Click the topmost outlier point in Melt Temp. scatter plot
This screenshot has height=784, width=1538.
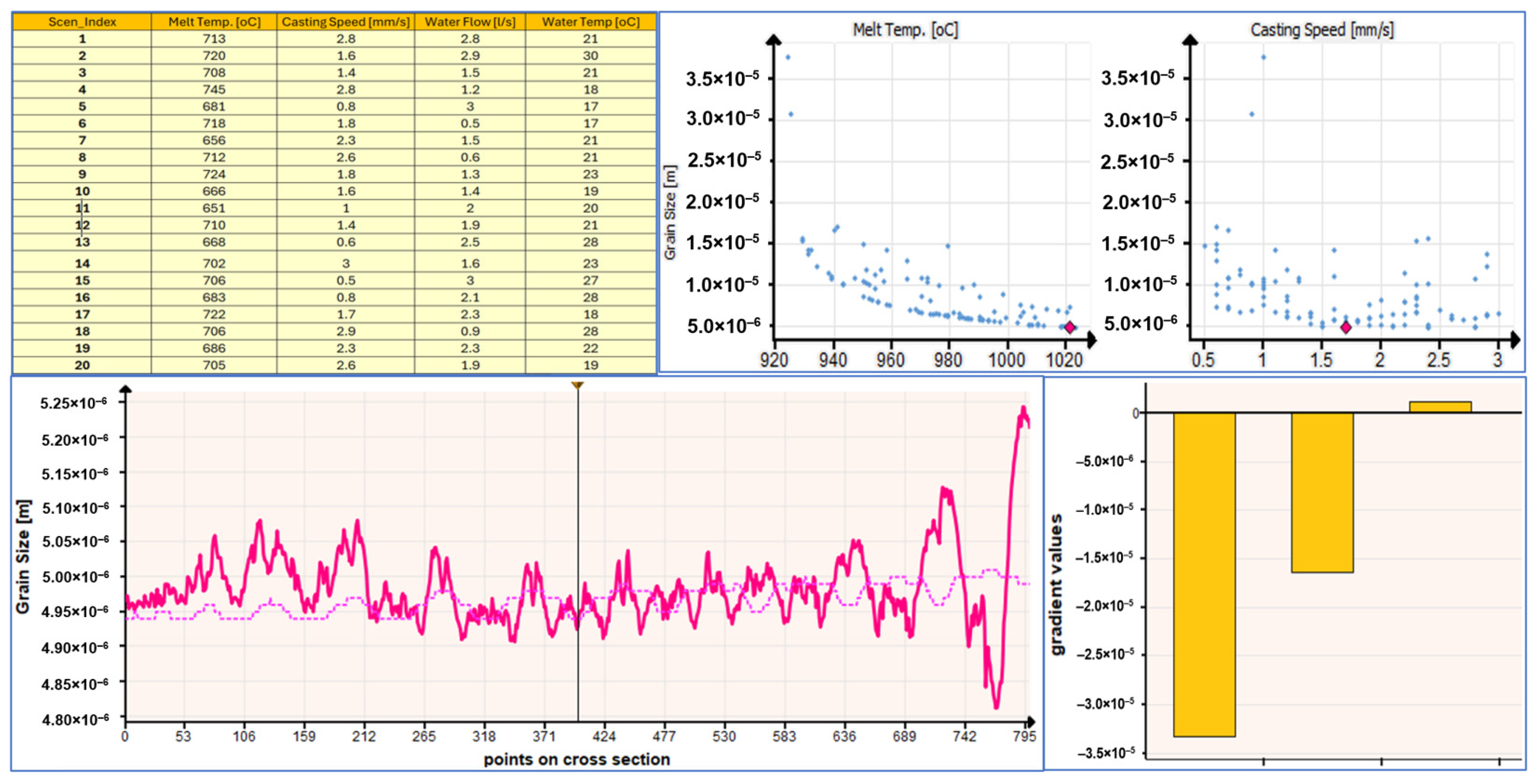tap(788, 57)
